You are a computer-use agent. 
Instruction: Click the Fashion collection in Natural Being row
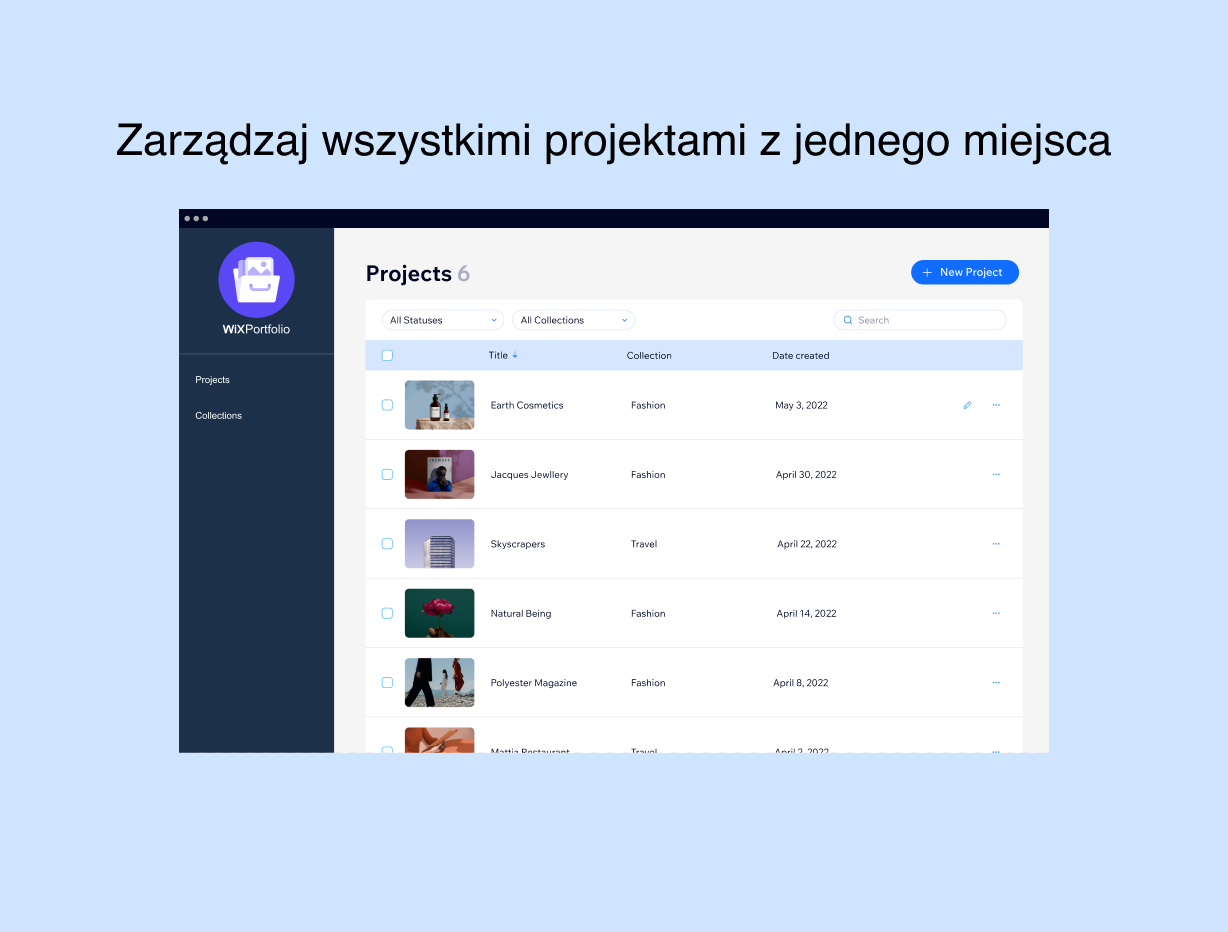point(648,613)
